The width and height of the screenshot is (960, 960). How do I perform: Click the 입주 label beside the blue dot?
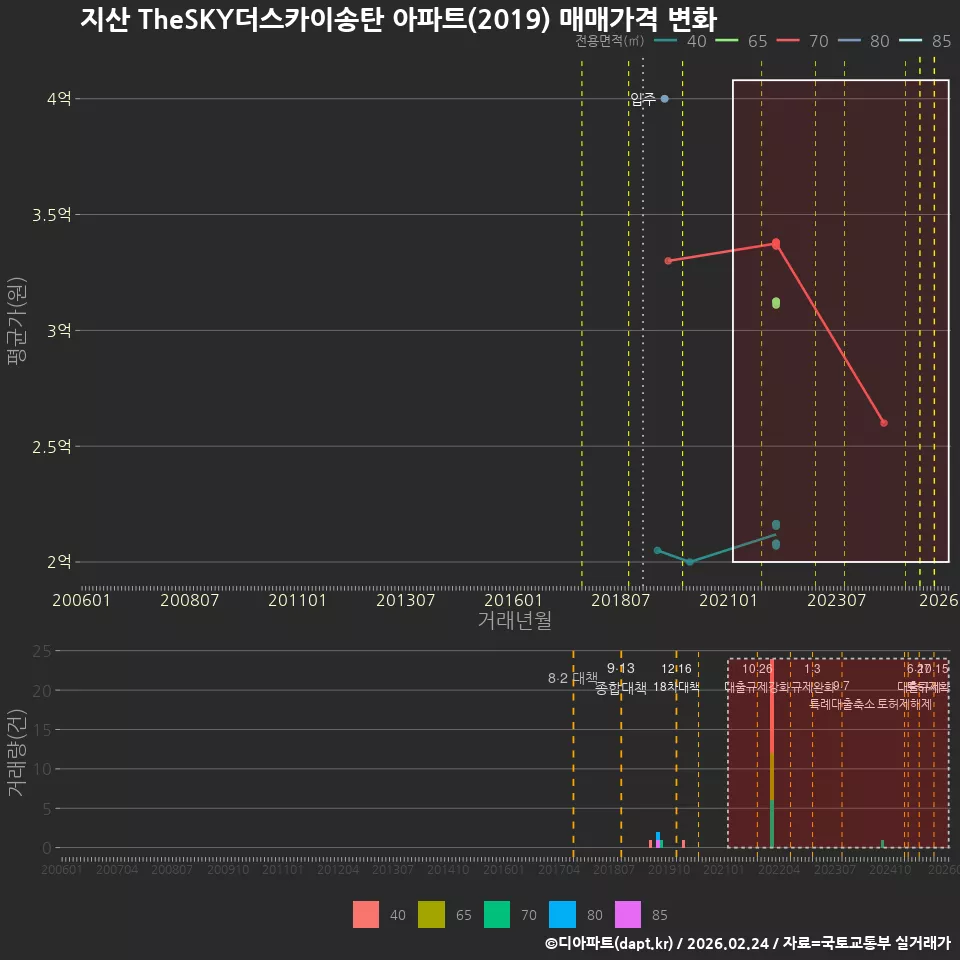click(643, 99)
